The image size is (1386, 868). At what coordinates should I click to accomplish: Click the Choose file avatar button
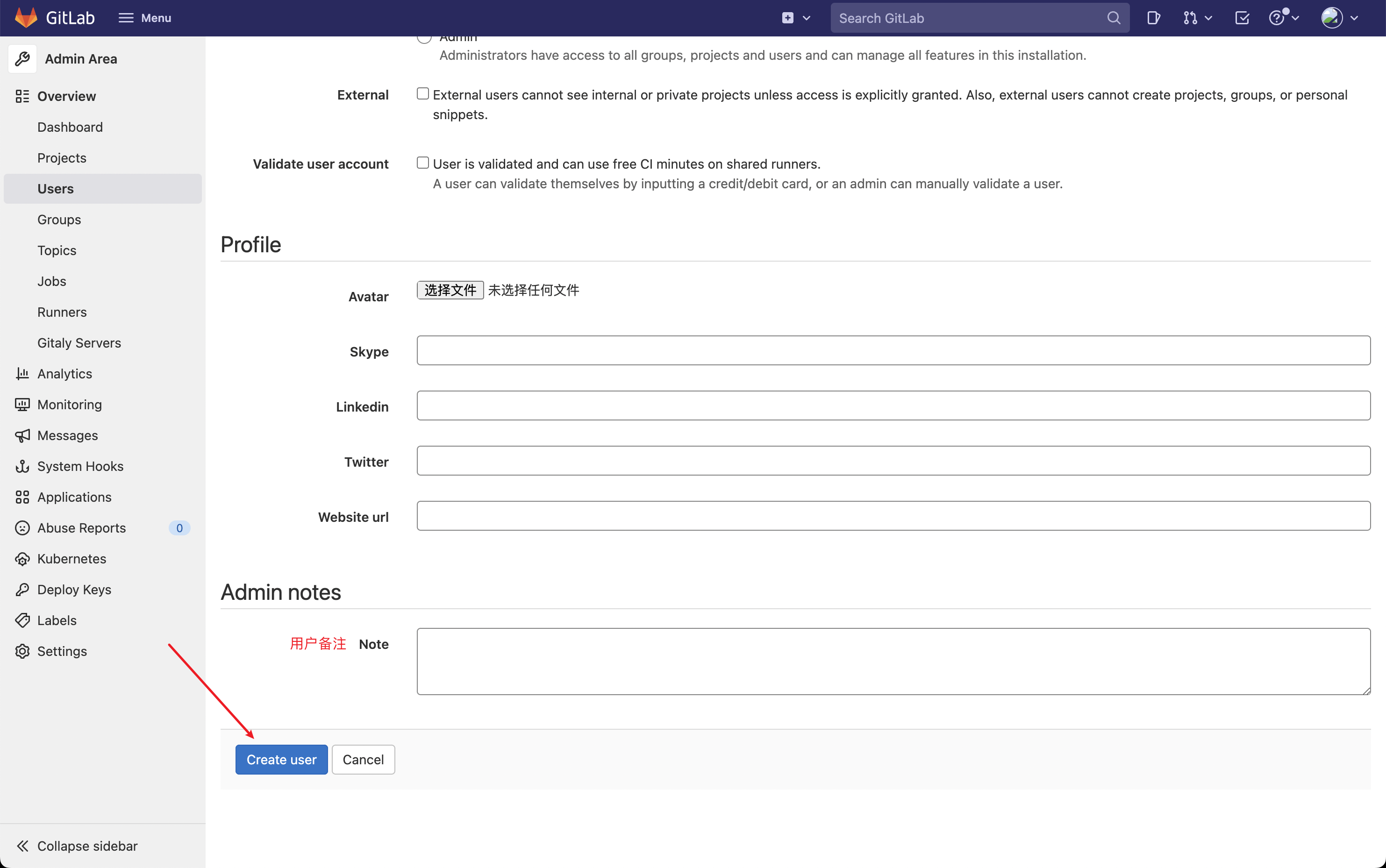click(x=449, y=290)
